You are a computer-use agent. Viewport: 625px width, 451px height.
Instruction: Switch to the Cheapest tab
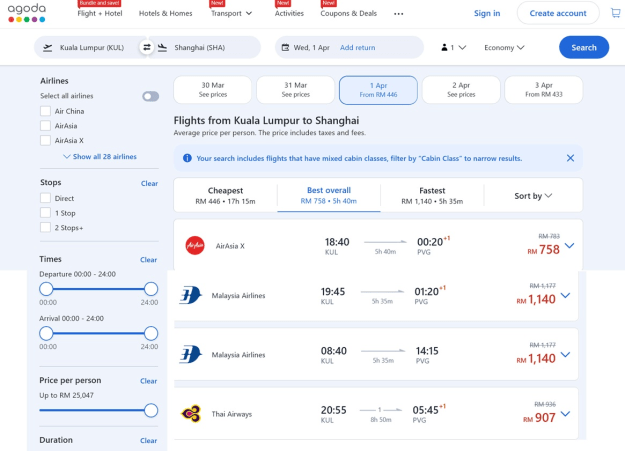tap(225, 195)
